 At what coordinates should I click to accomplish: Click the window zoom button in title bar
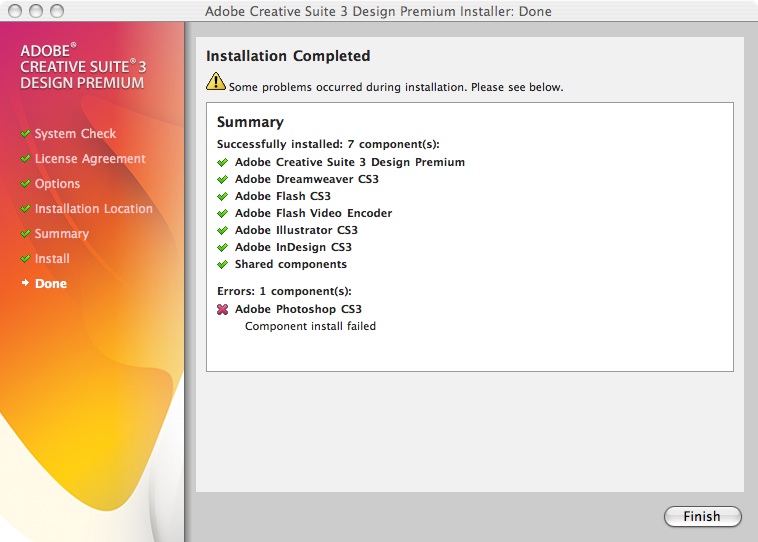(x=57, y=11)
